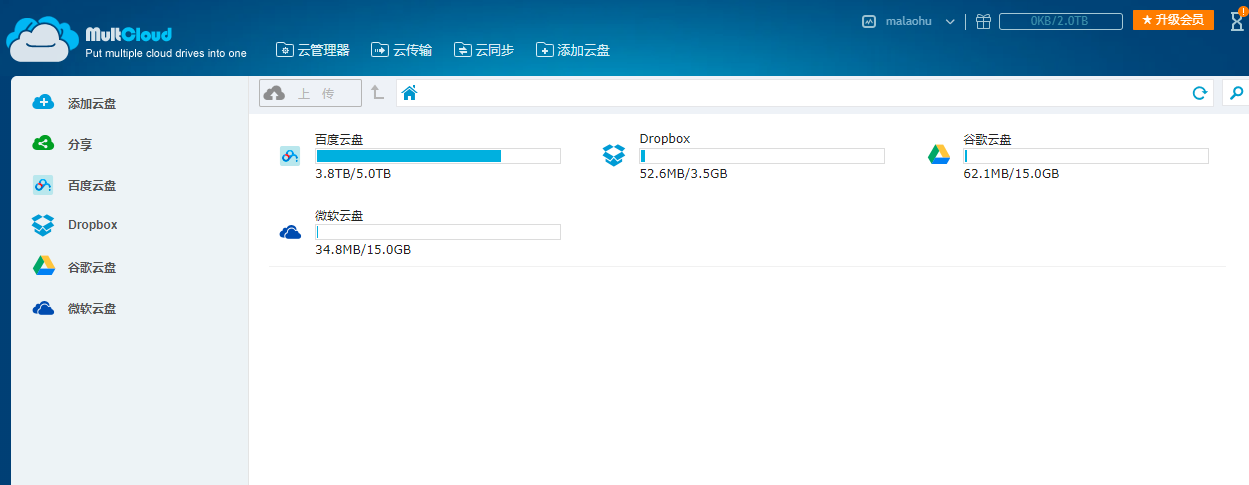This screenshot has height=485, width=1249.
Task: Click the 谷歌云盘 name in main area
Action: point(987,139)
